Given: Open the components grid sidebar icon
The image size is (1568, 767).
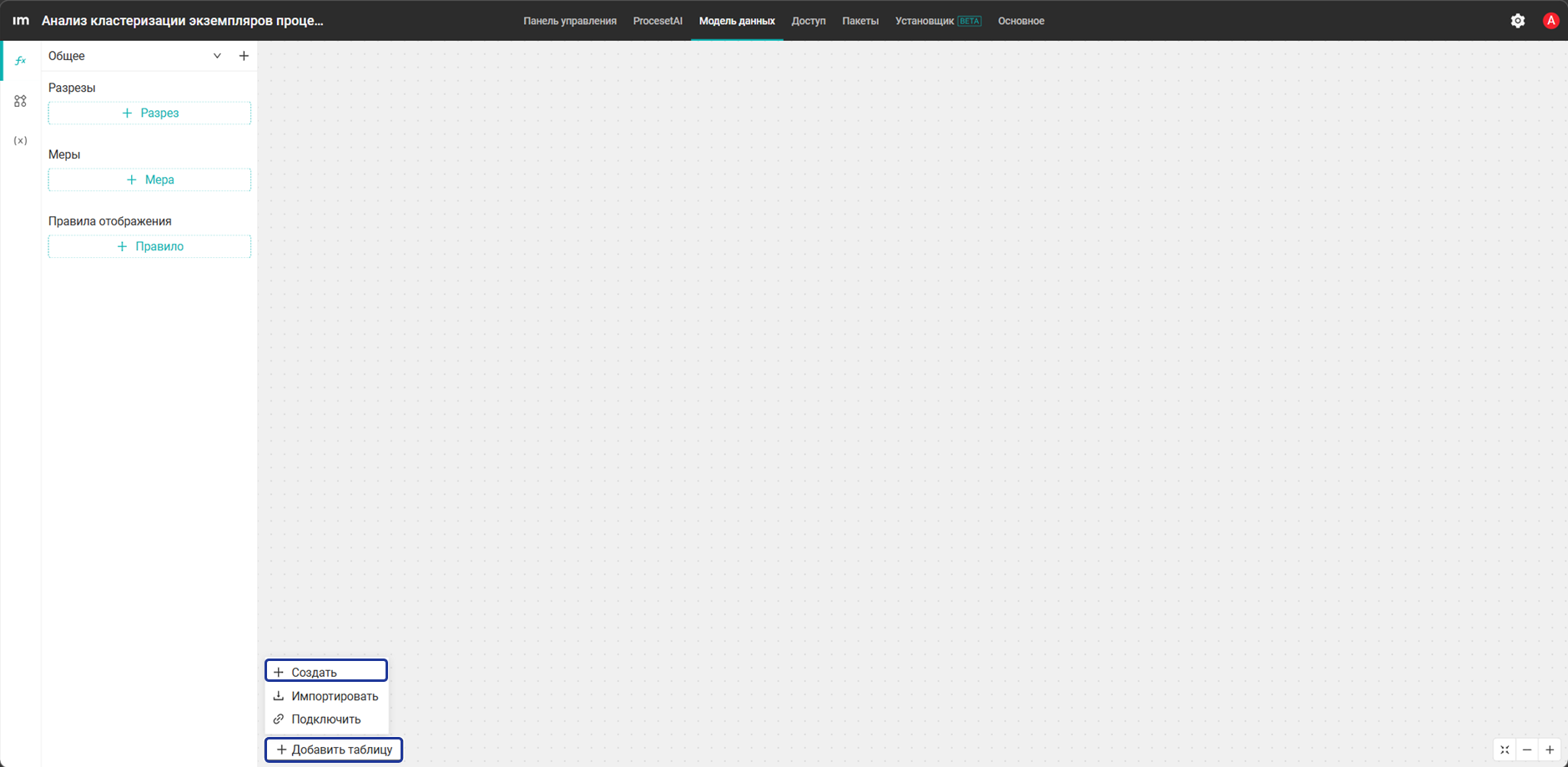Looking at the screenshot, I should tap(20, 101).
